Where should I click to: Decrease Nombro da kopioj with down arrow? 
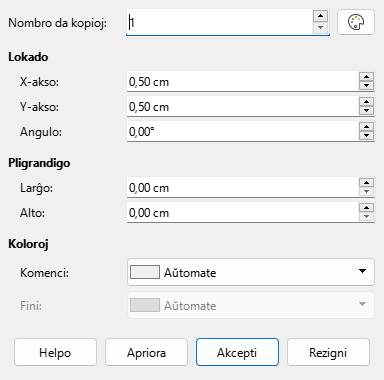point(321,28)
